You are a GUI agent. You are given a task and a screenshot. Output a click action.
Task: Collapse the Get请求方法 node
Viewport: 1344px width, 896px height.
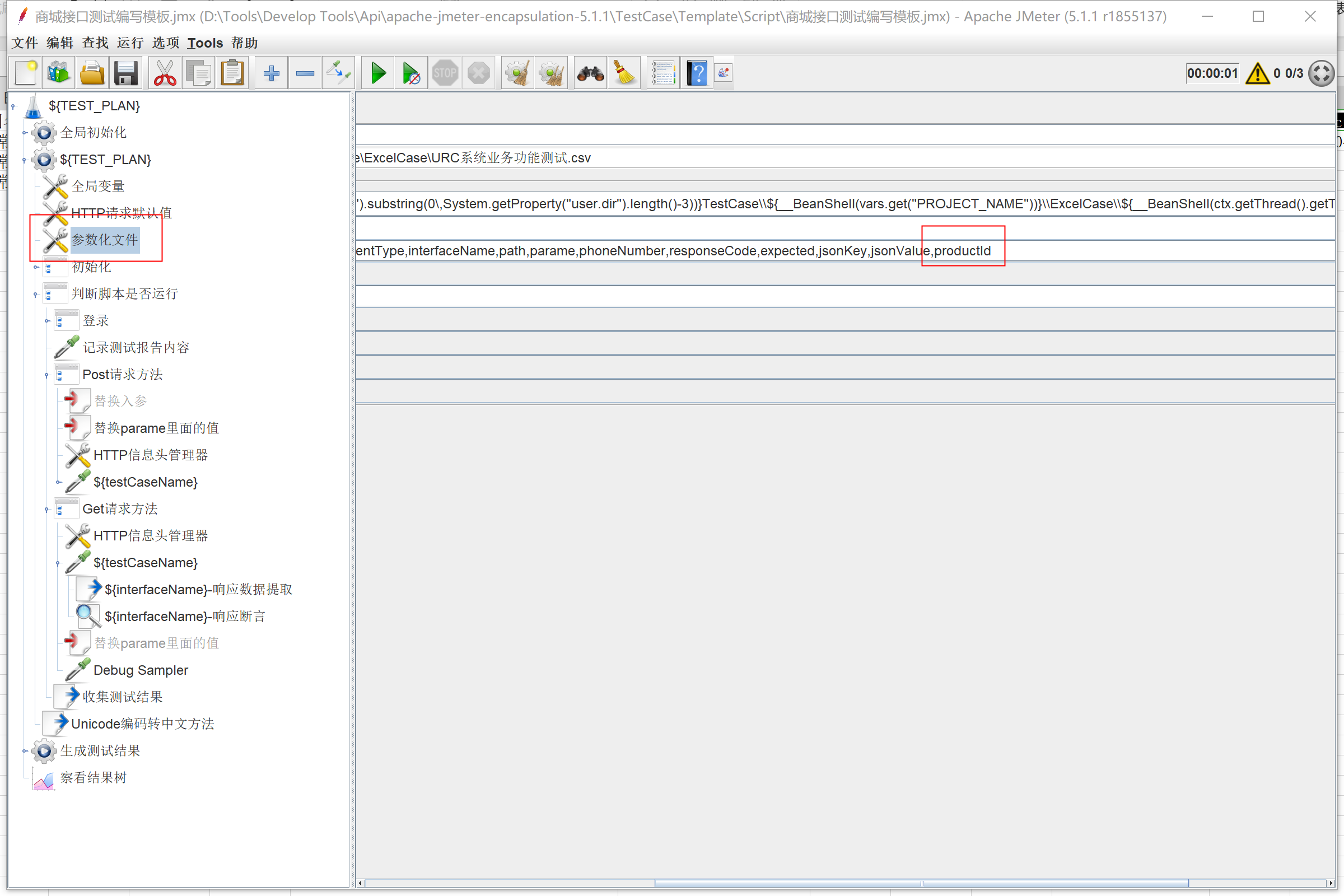click(x=48, y=509)
